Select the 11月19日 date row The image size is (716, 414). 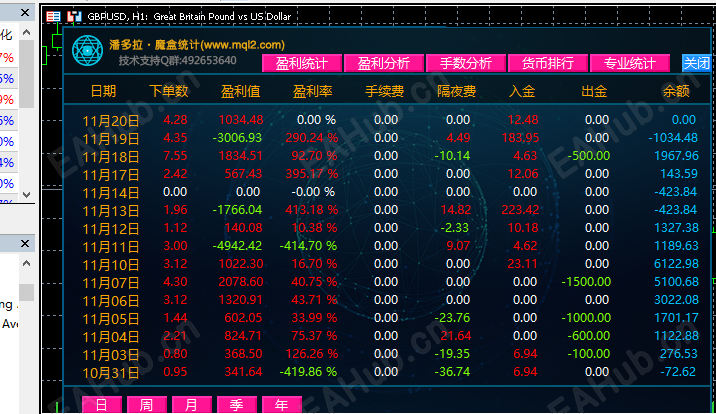pos(111,139)
